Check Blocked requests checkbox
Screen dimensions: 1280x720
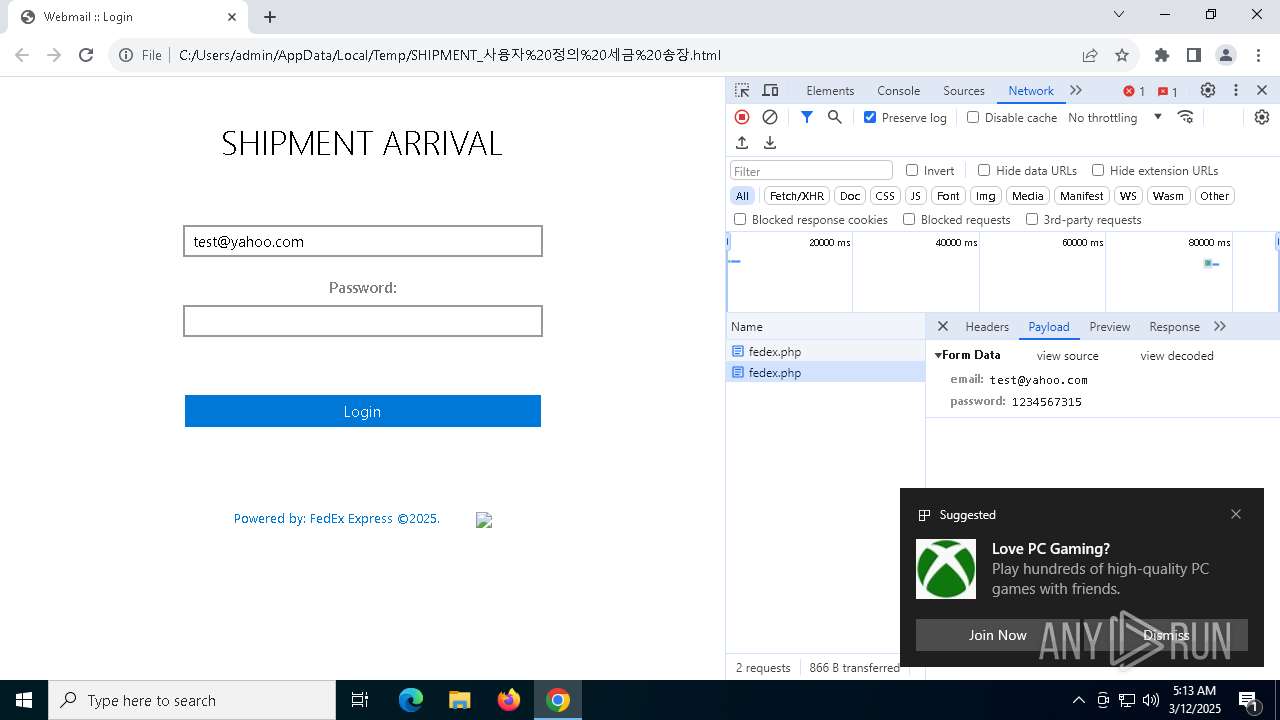pyautogui.click(x=909, y=219)
